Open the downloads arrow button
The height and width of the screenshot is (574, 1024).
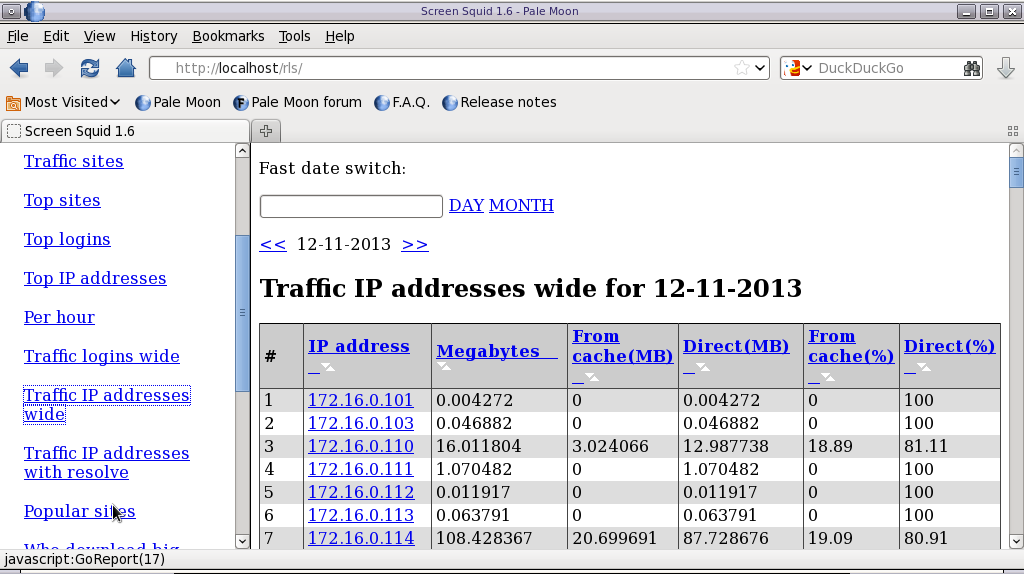pyautogui.click(x=1006, y=68)
